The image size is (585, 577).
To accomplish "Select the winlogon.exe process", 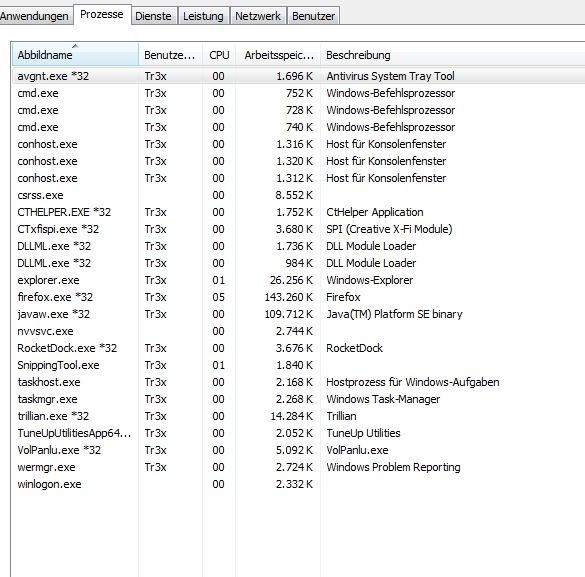I will pos(298,484).
